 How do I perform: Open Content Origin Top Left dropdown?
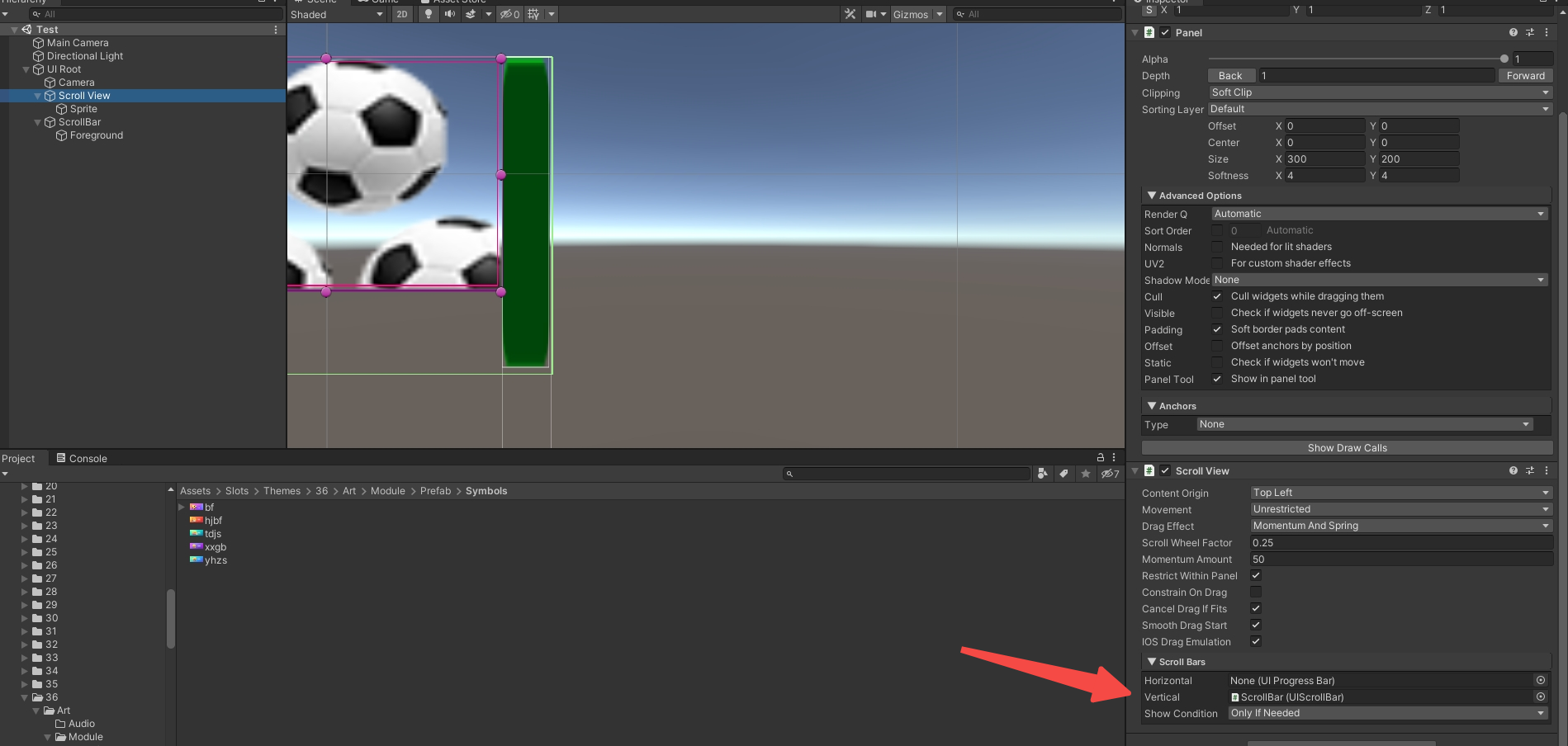pos(1401,493)
